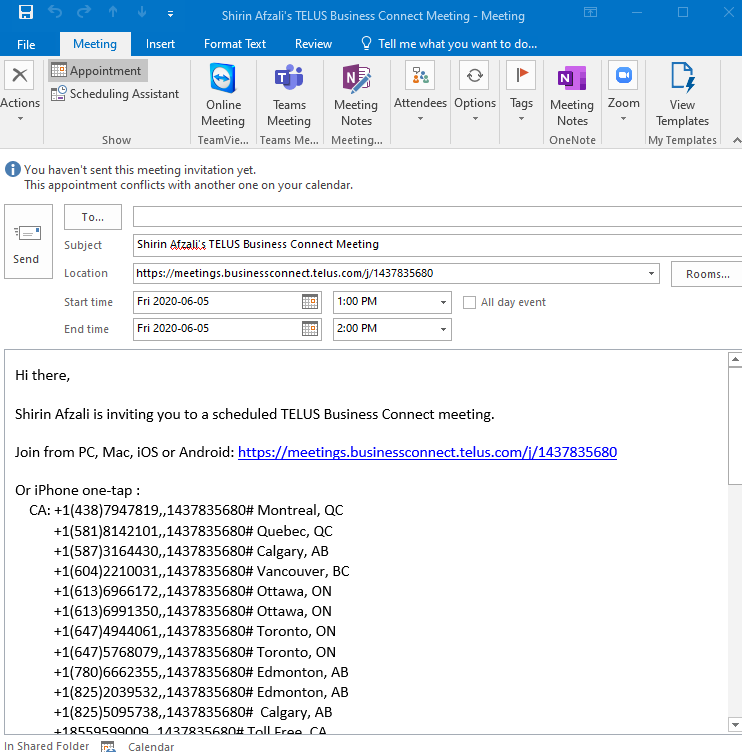Click the Montreal, QC phone number line
The height and width of the screenshot is (752, 742).
(186, 510)
